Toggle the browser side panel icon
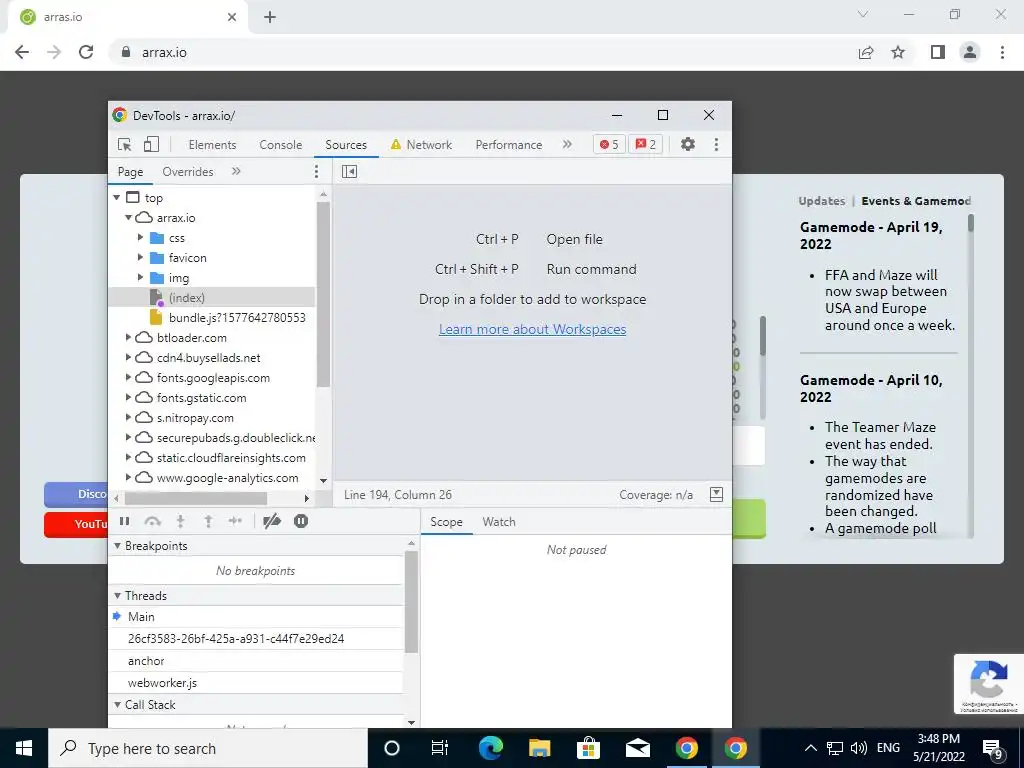The width and height of the screenshot is (1024, 768). coord(938,52)
